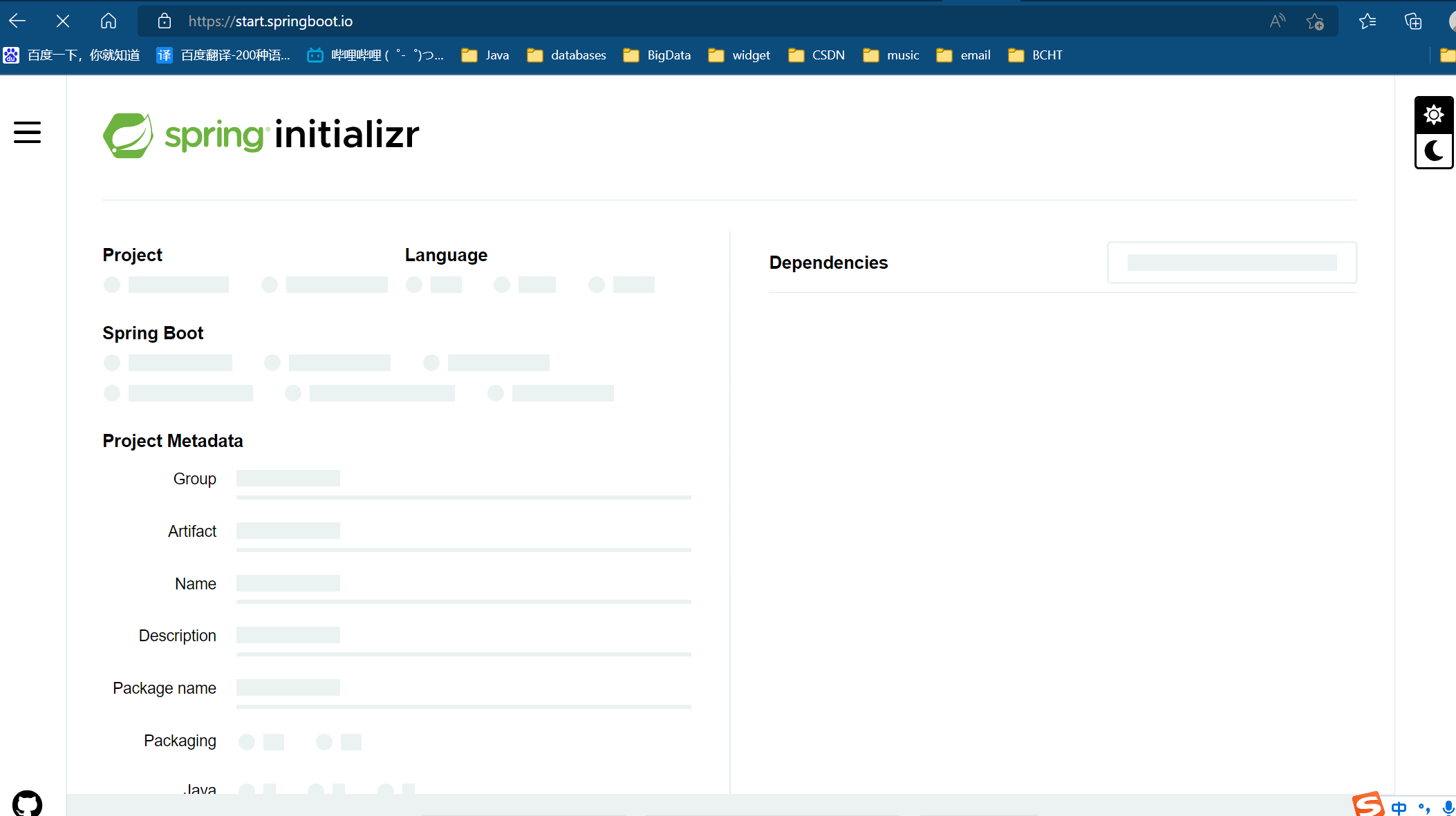
Task: Open the Baidu Translate bookmark
Action: [x=223, y=55]
